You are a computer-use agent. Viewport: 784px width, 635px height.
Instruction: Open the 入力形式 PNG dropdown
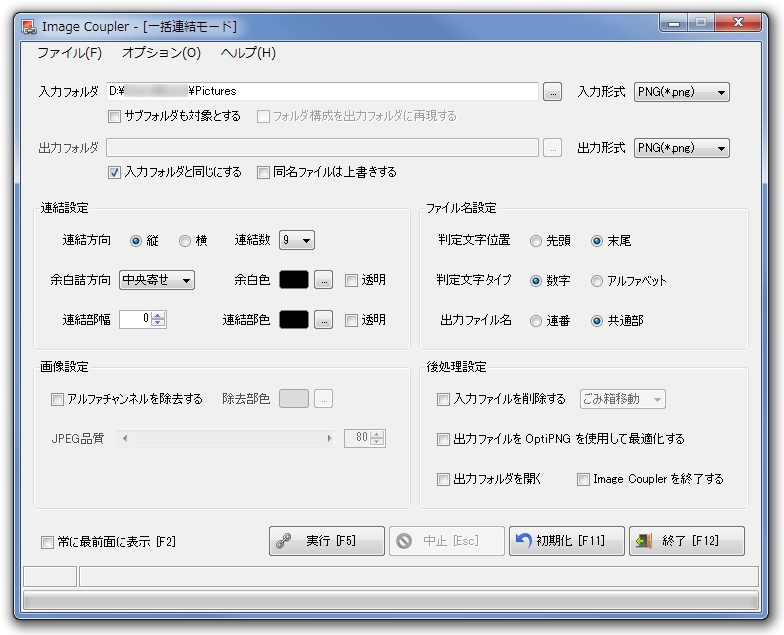coord(682,92)
